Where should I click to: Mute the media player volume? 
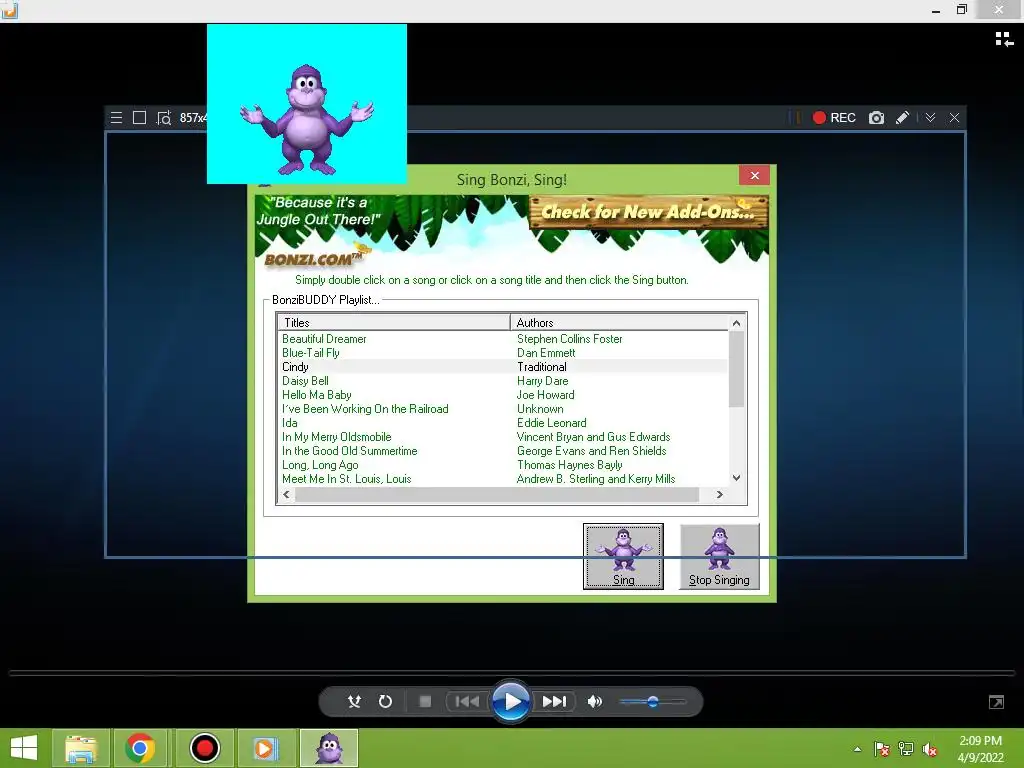point(594,701)
